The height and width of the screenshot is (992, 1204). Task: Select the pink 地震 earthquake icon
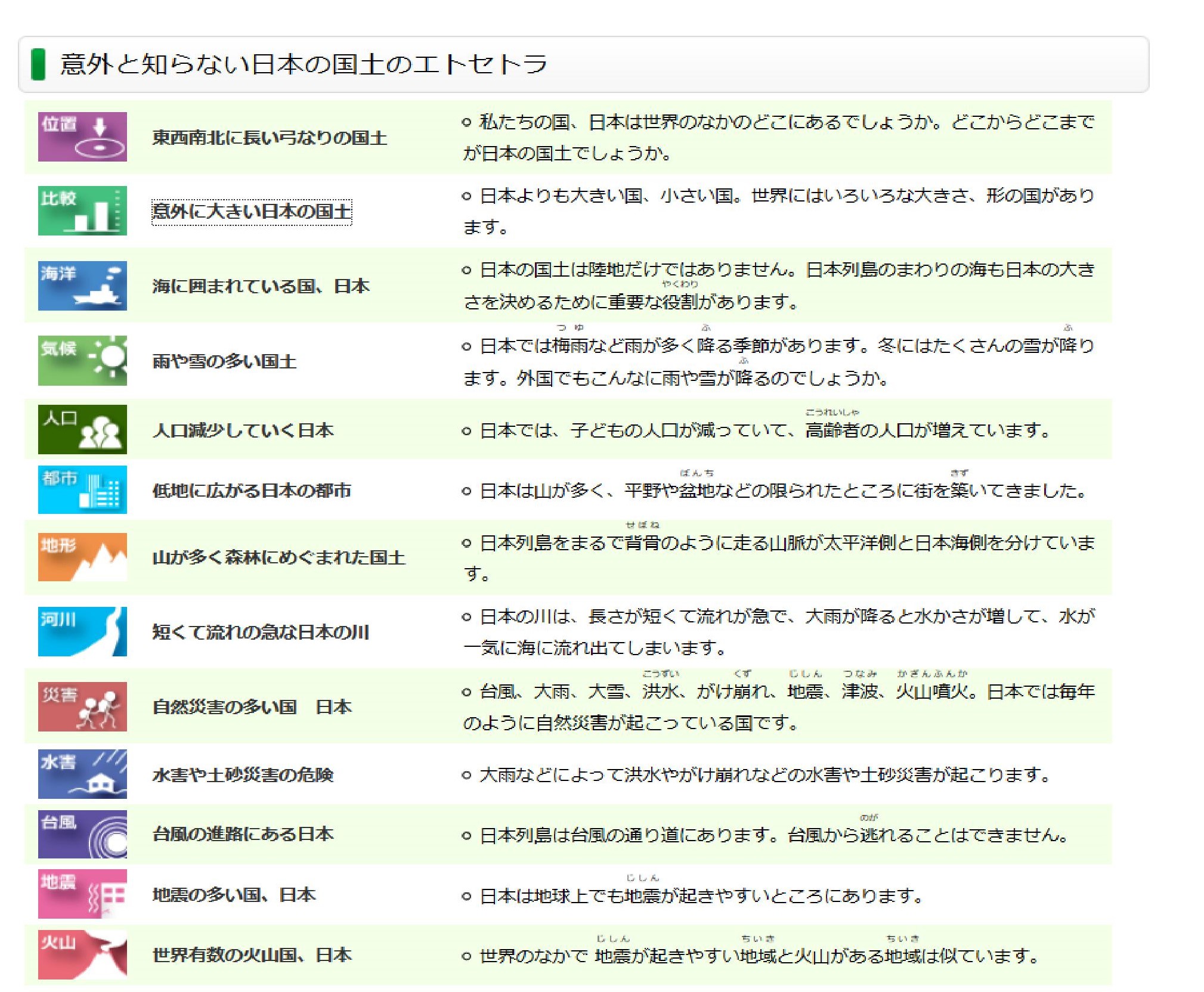click(82, 894)
